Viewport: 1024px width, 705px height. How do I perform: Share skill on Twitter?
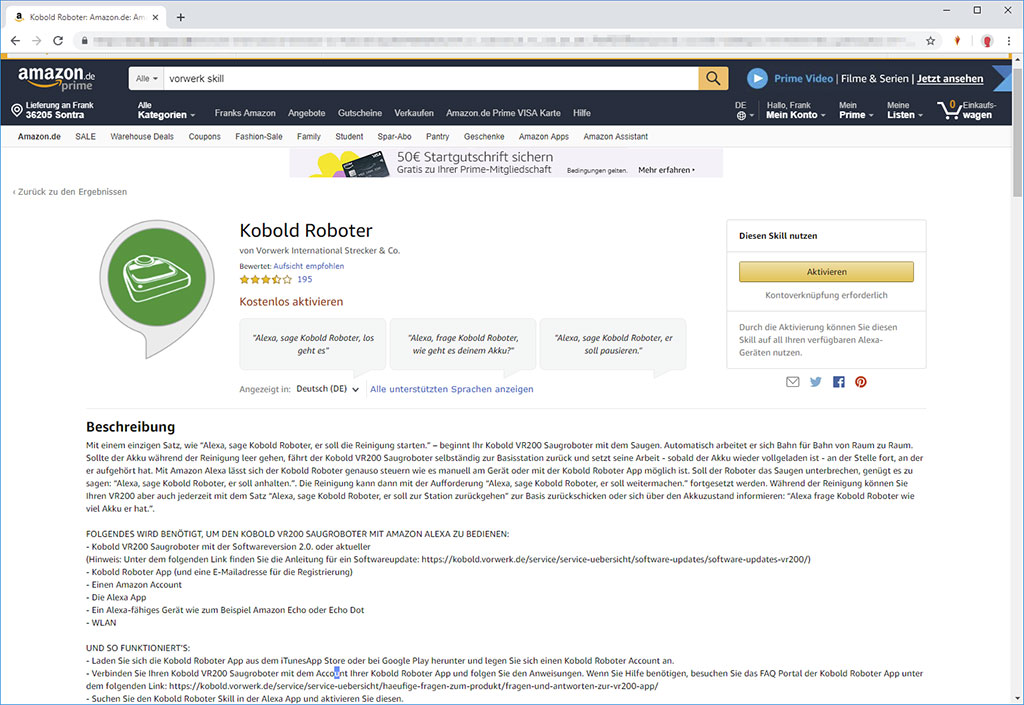click(816, 382)
